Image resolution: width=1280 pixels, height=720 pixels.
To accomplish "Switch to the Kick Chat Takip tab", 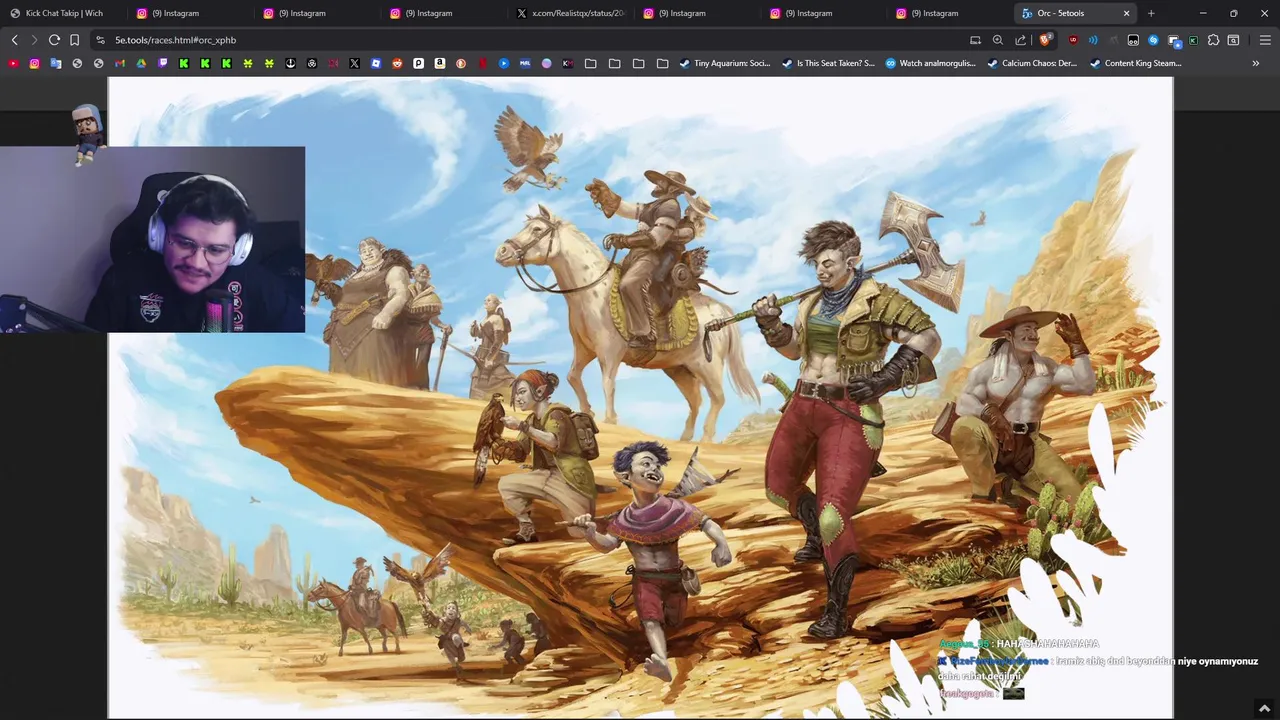I will pos(63,13).
